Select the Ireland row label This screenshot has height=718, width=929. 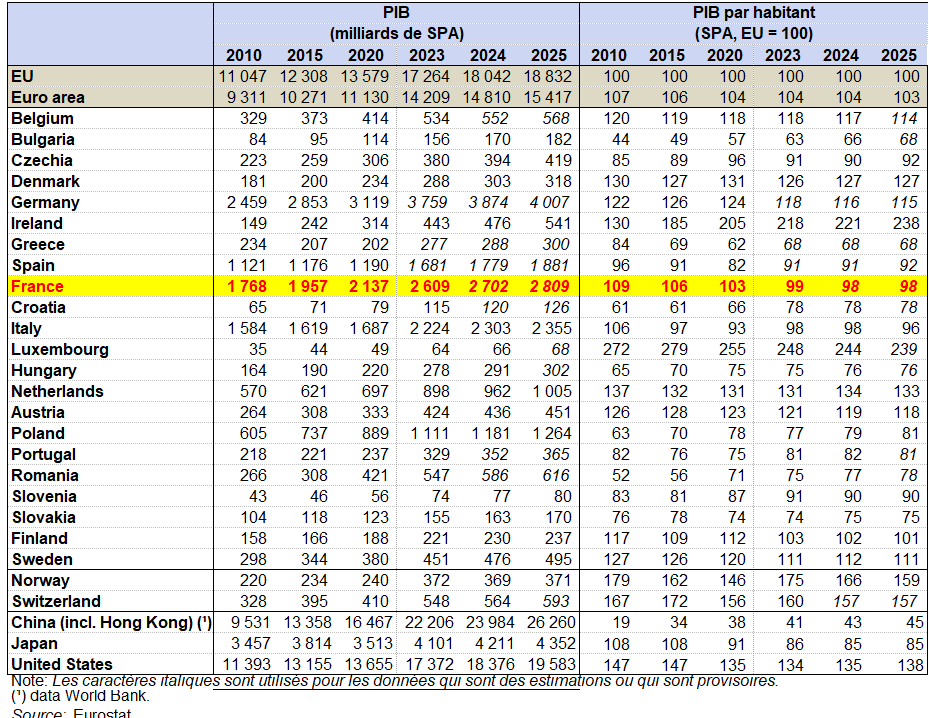tap(37, 223)
